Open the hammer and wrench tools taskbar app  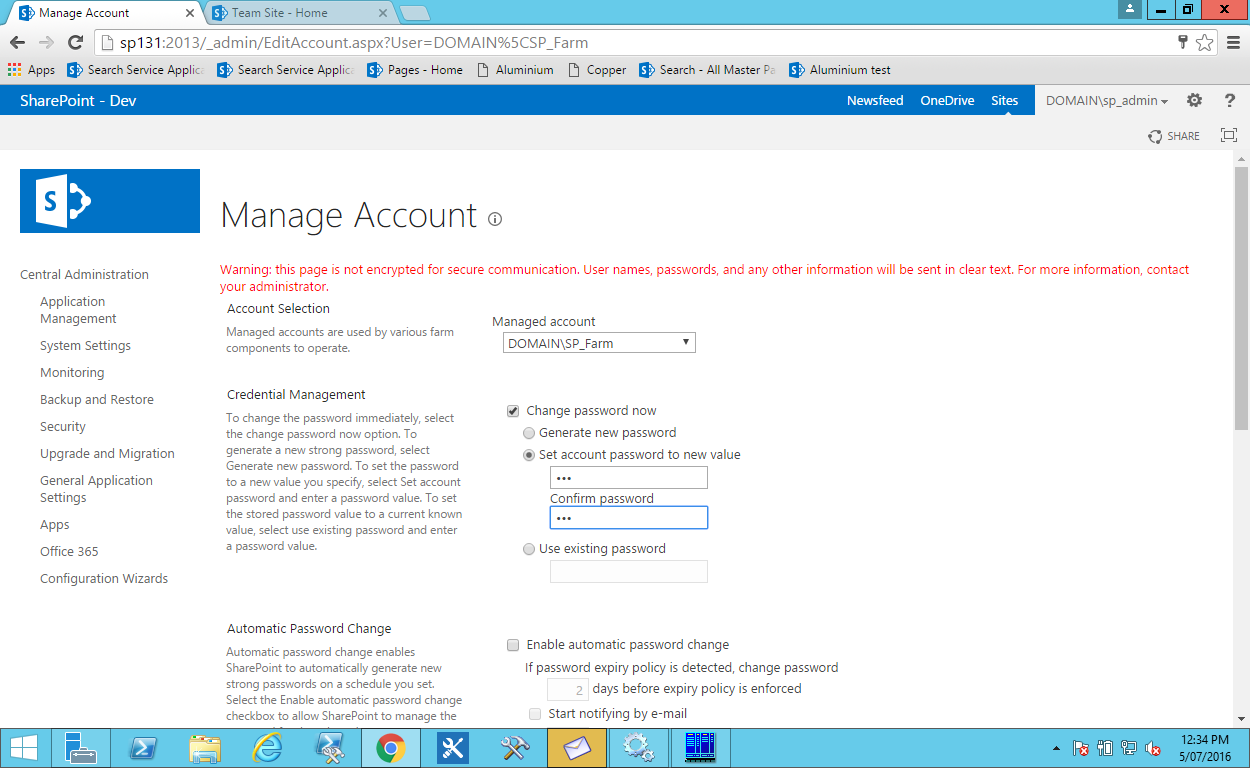click(x=514, y=747)
